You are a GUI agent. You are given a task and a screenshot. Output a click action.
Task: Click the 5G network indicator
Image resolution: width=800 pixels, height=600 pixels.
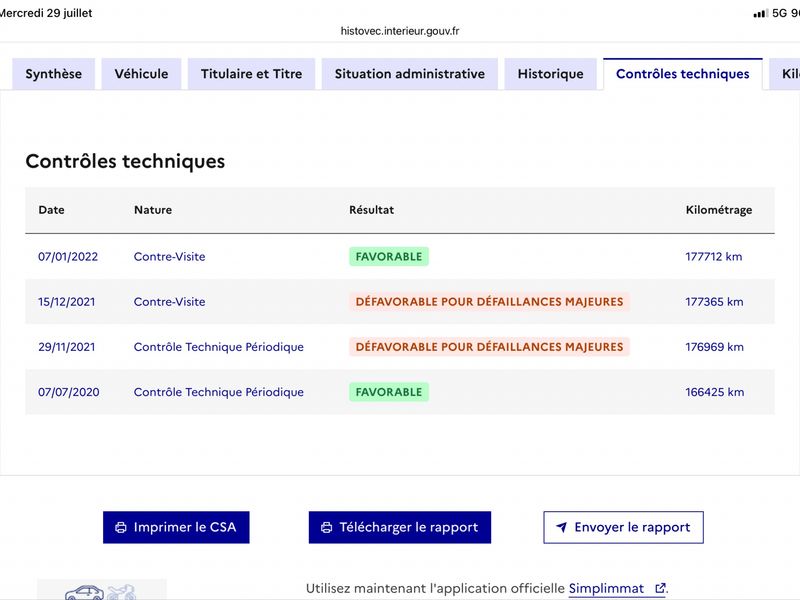point(779,13)
